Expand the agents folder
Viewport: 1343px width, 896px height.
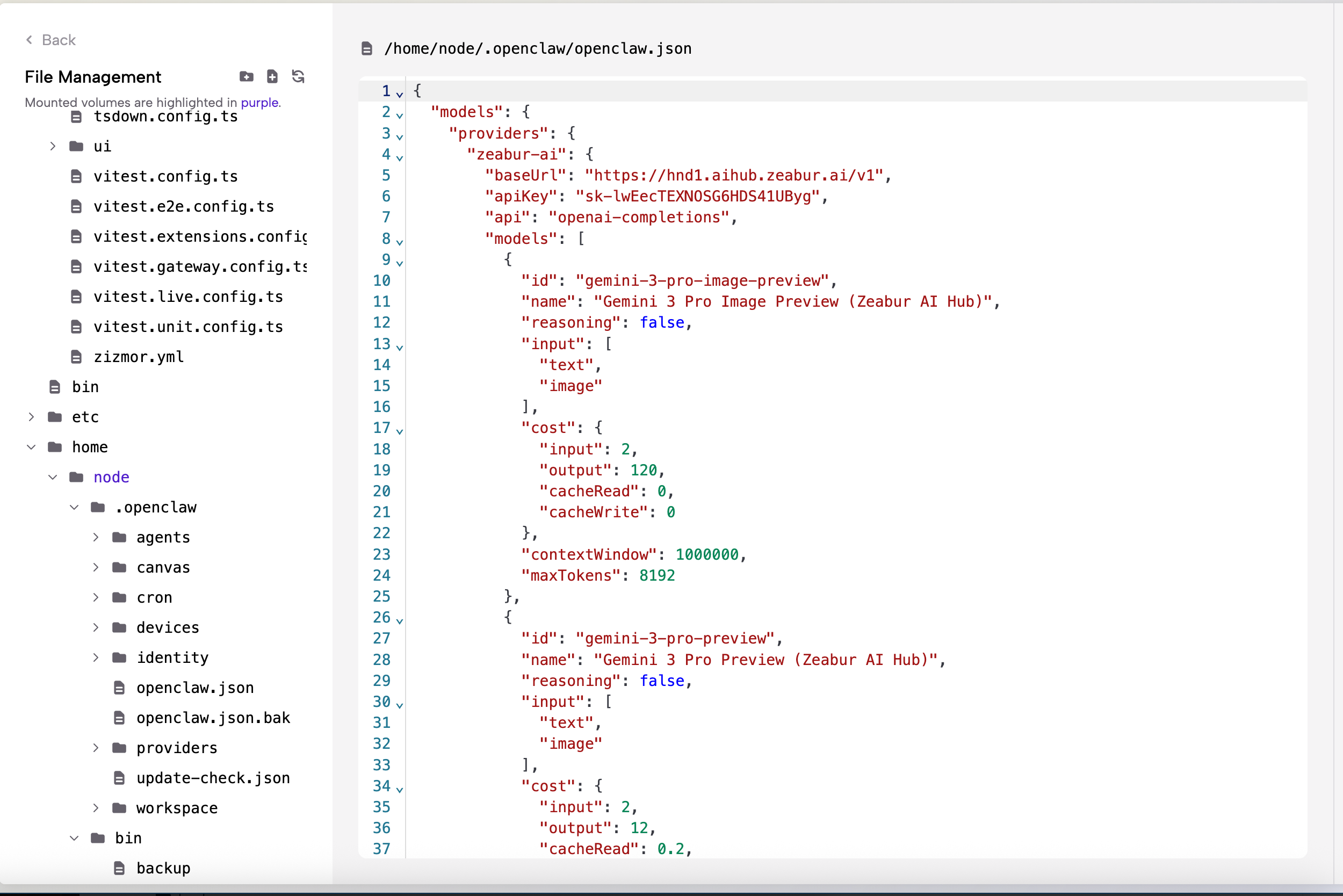pos(96,537)
